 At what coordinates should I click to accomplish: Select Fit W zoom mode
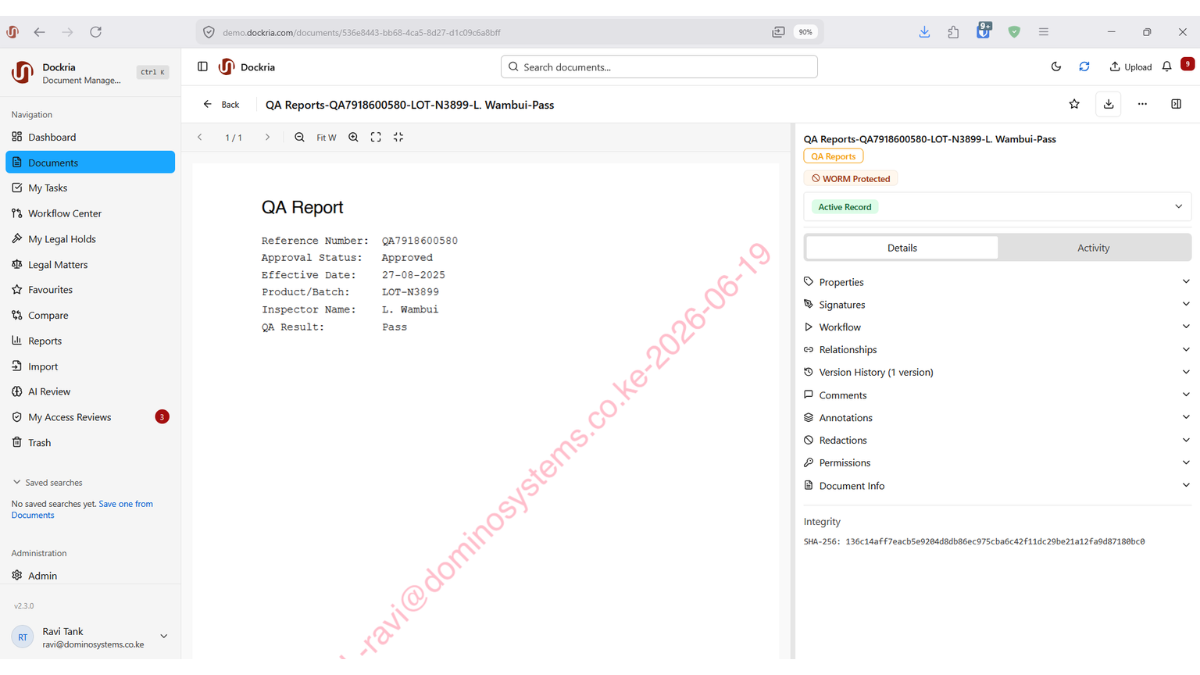[326, 138]
